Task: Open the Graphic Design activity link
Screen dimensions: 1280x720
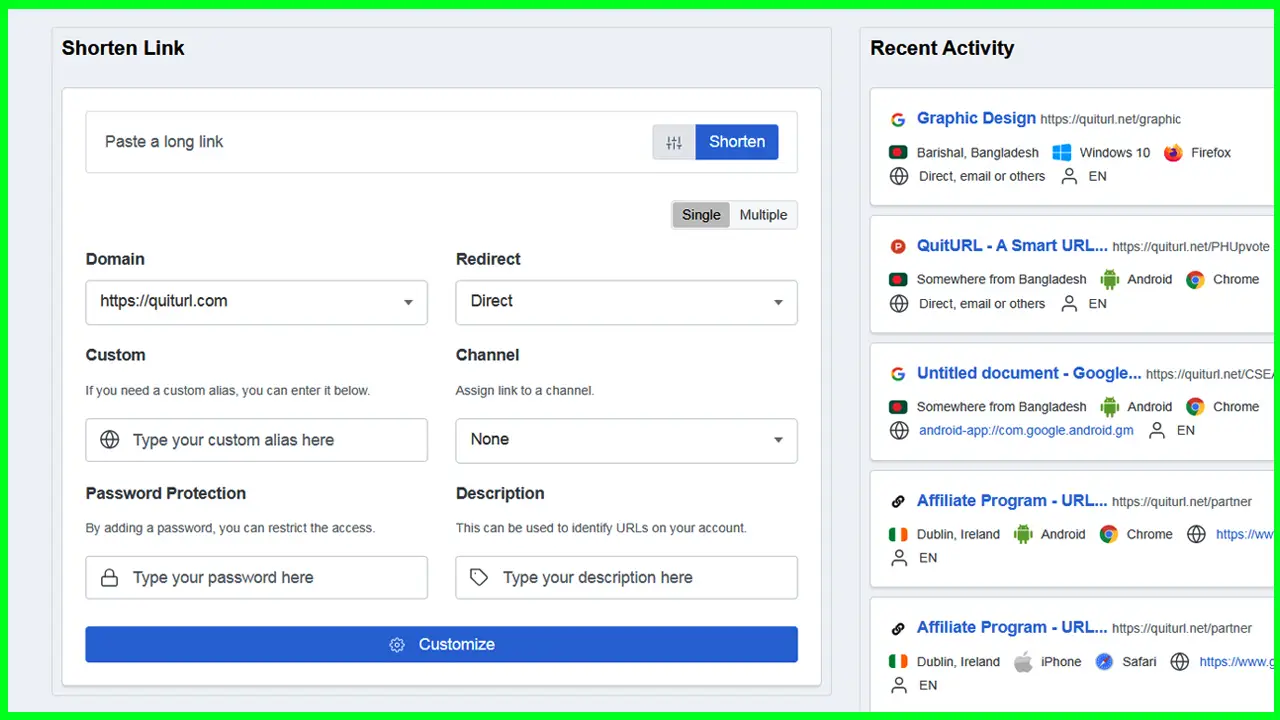Action: point(976,118)
